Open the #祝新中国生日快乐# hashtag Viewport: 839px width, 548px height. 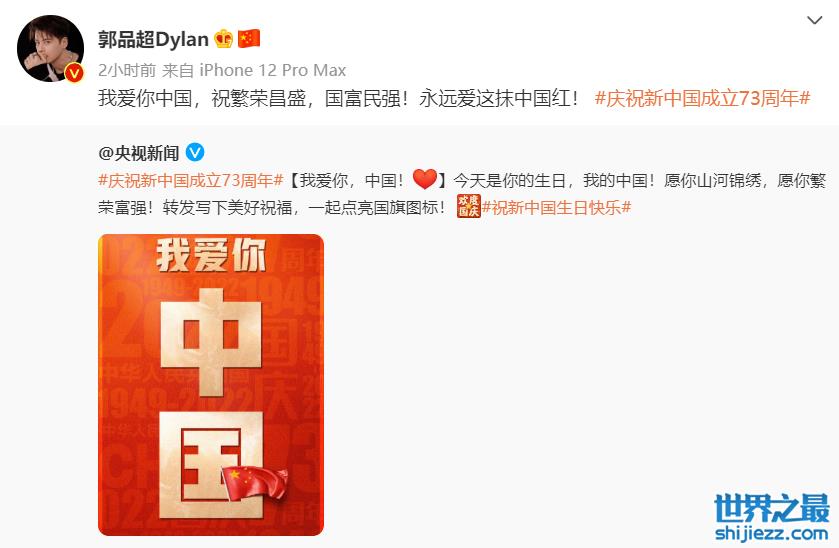click(556, 207)
